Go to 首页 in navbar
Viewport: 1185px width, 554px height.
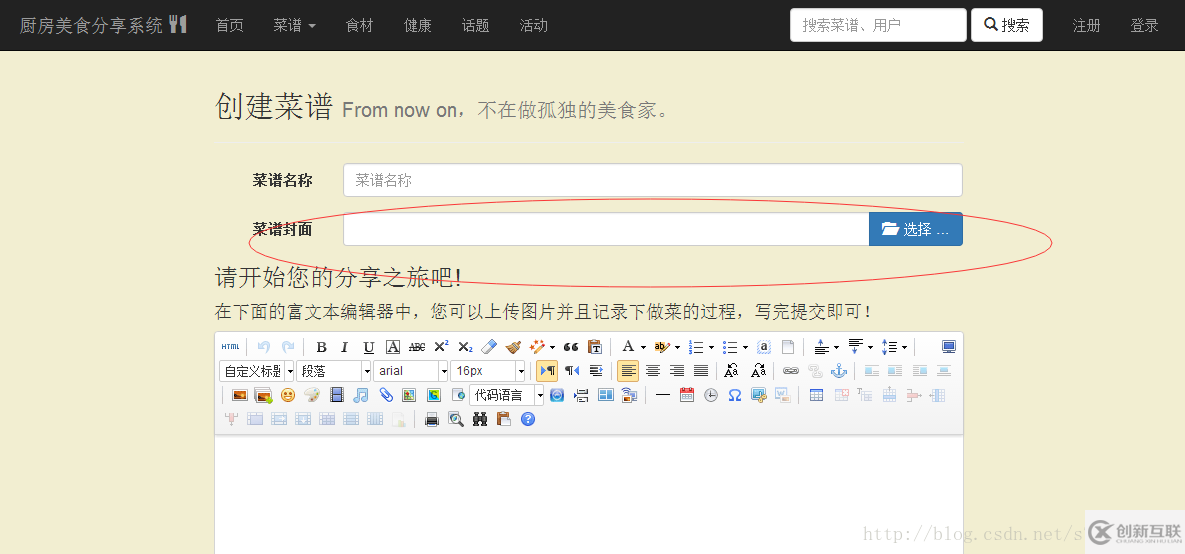click(x=230, y=26)
